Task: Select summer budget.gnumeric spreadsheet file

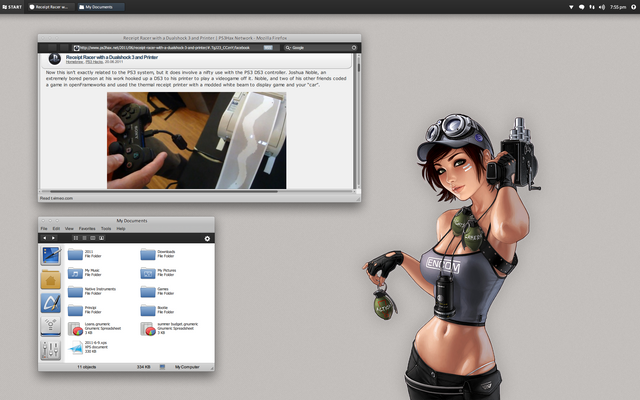Action: click(169, 329)
